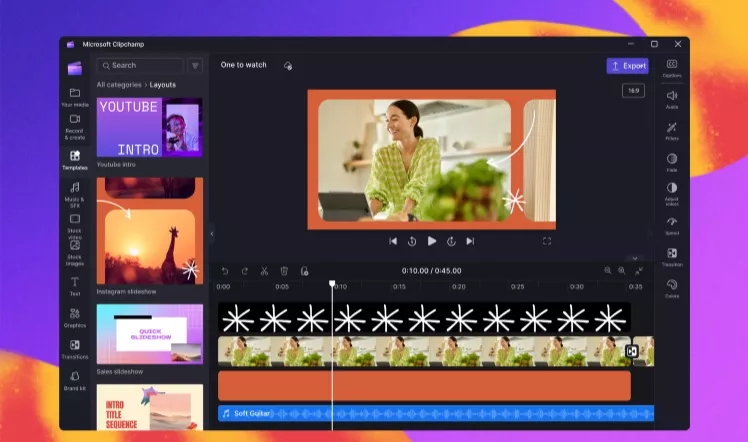Open Graphics in the left sidebar
This screenshot has width=748, height=442.
(75, 317)
